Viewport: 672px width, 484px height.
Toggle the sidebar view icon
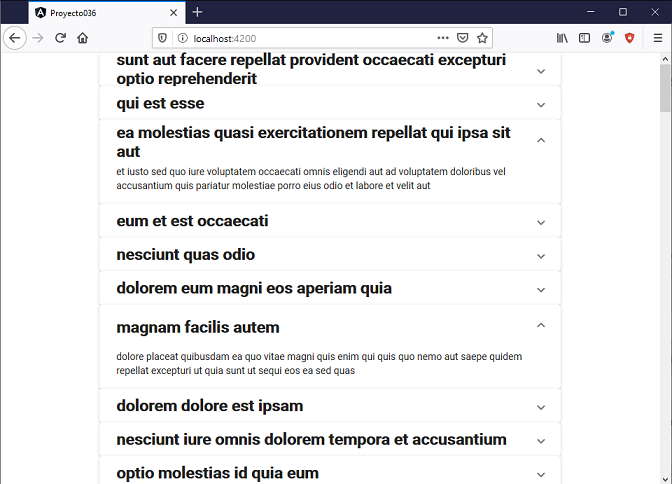584,38
